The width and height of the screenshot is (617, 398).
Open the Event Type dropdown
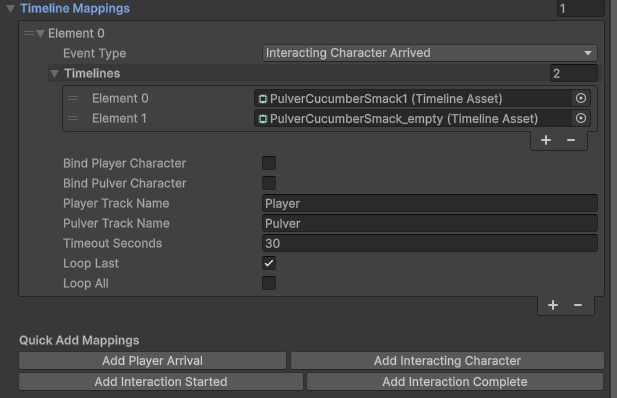coord(430,53)
